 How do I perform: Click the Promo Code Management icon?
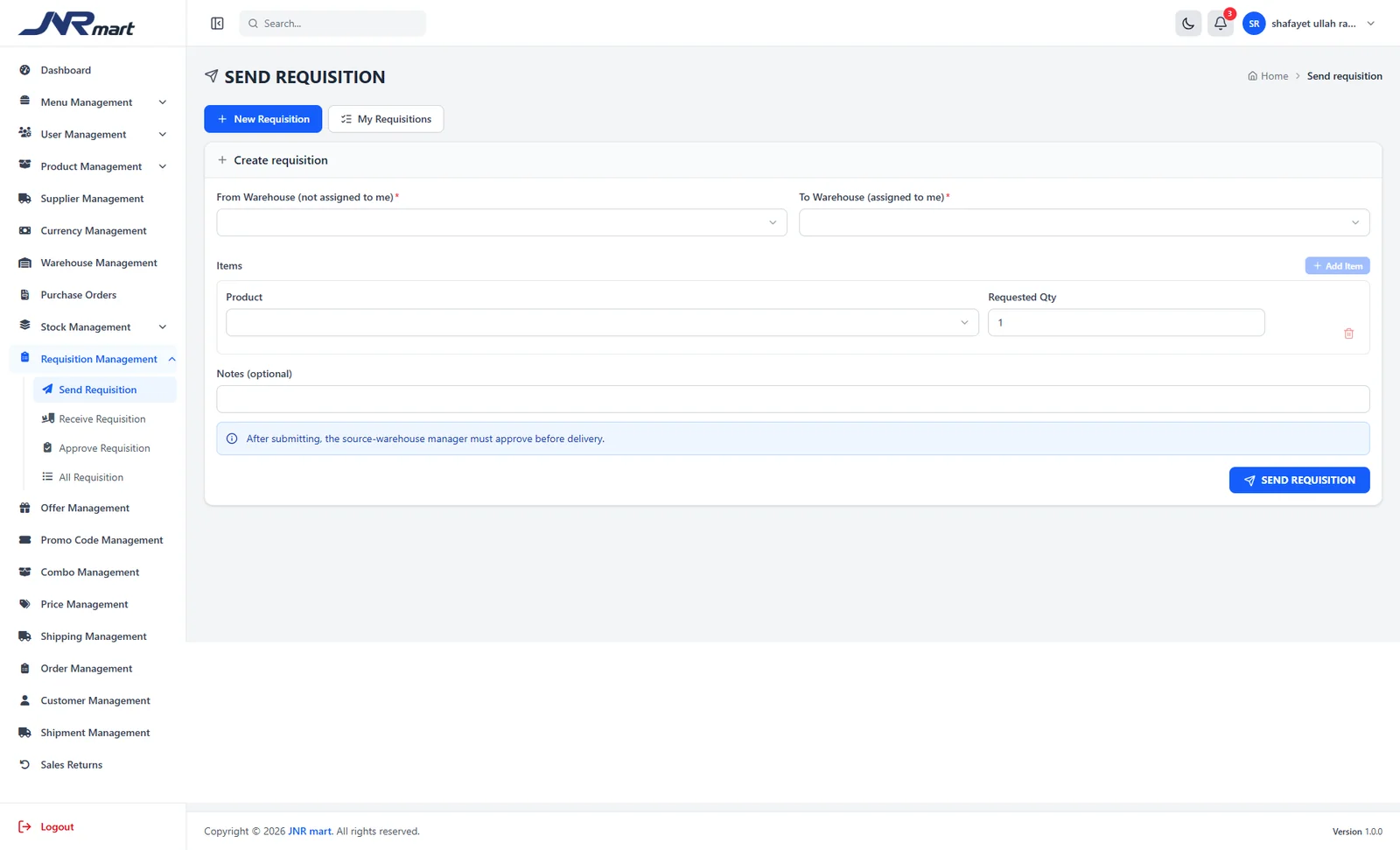click(x=24, y=540)
